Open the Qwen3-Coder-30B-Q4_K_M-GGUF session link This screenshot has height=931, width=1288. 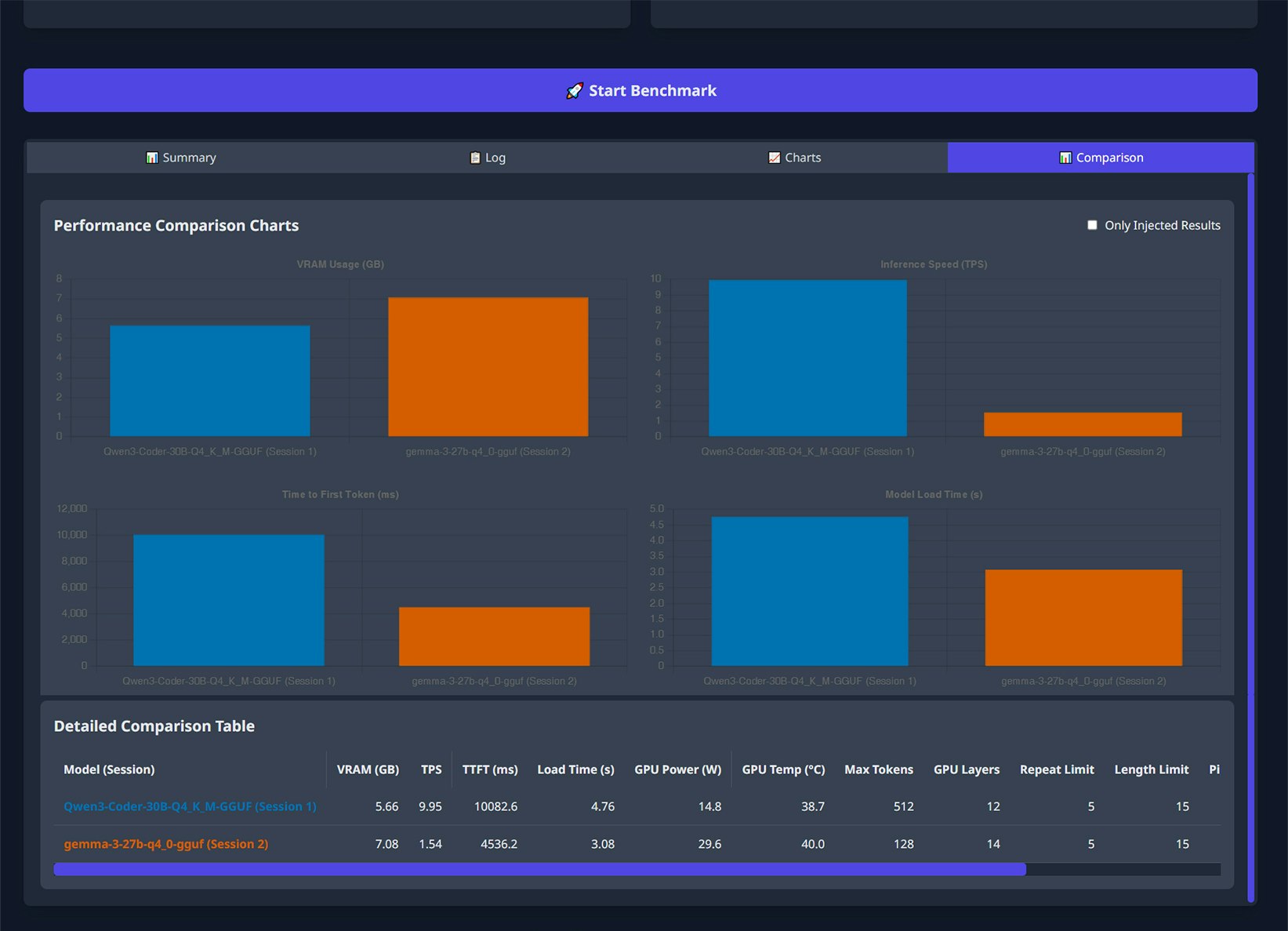tap(189, 806)
